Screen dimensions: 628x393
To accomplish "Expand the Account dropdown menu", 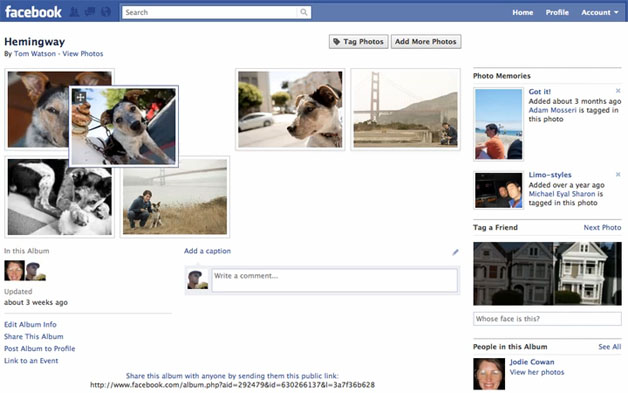I will point(600,12).
